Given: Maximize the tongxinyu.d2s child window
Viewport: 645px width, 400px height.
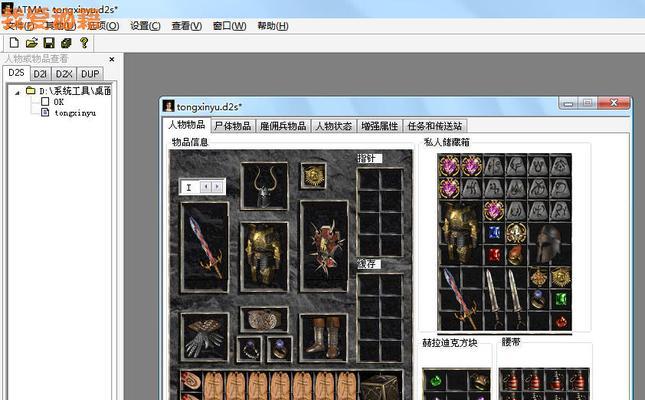Looking at the screenshot, I should [587, 103].
